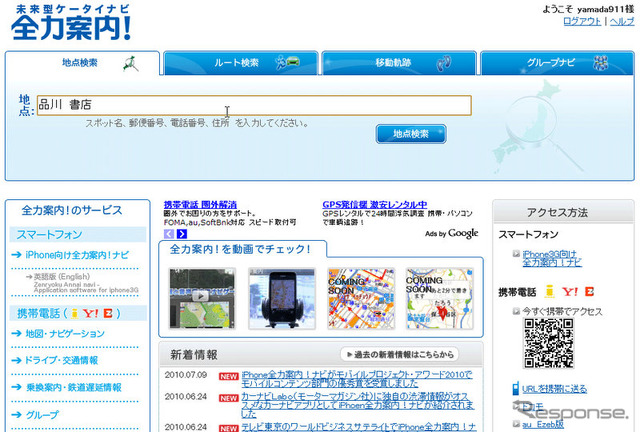
Task: Click the mobile phone icon beside URLを携帯に送る
Action: tap(516, 388)
